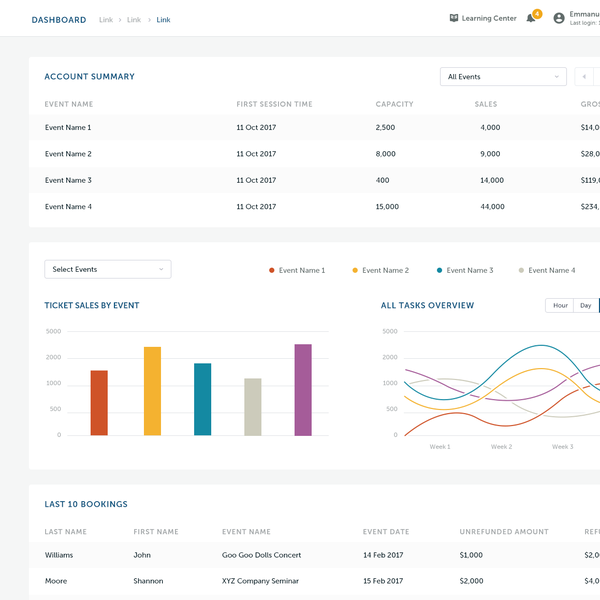This screenshot has height=600, width=600.
Task: Click Week 1 axis label
Action: pyautogui.click(x=440, y=447)
